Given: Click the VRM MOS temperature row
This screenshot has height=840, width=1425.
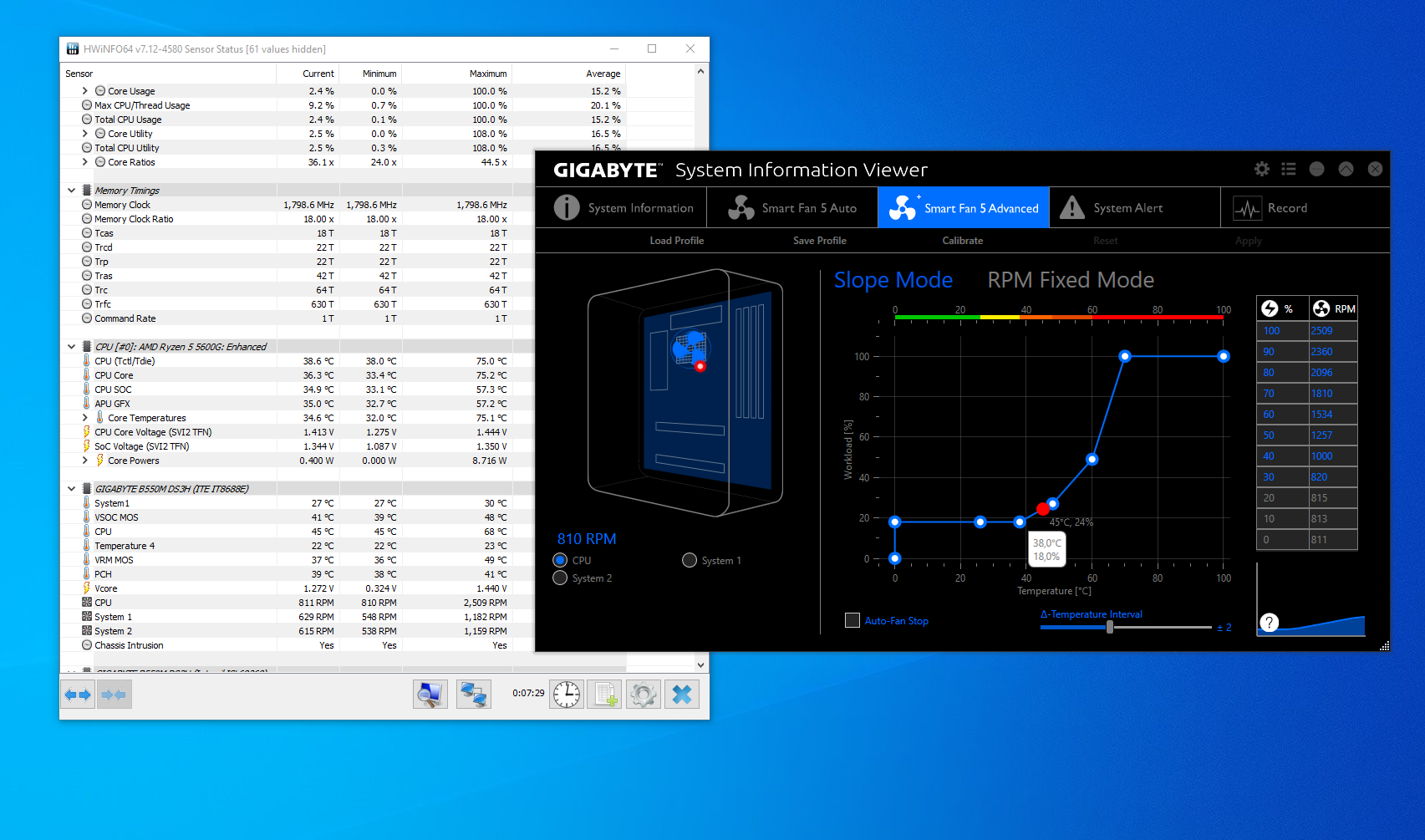Looking at the screenshot, I should tap(297, 560).
